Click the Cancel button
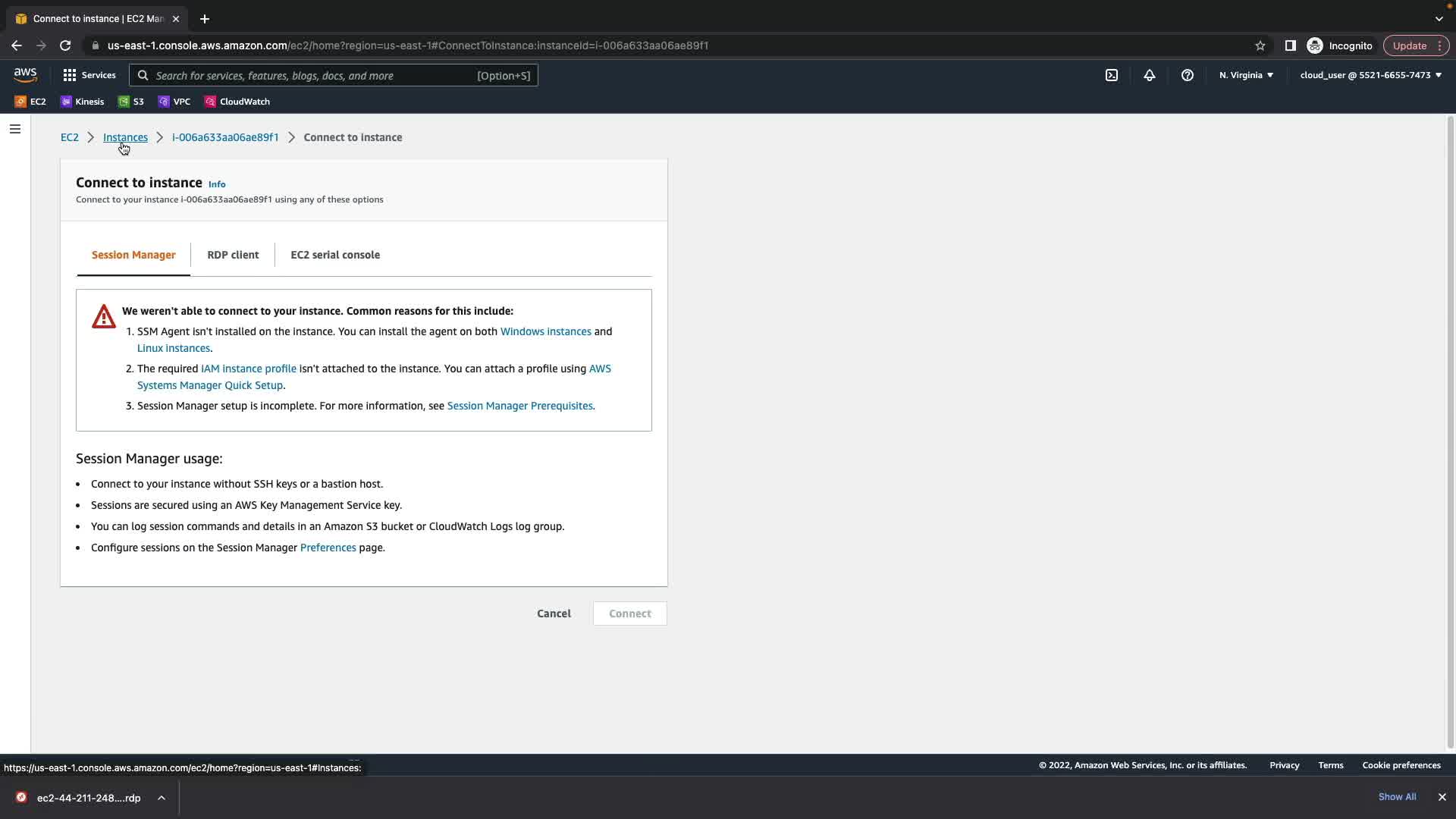 (554, 613)
